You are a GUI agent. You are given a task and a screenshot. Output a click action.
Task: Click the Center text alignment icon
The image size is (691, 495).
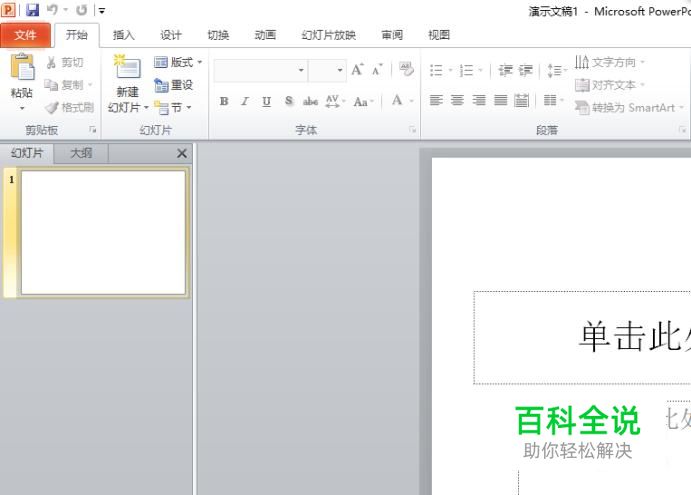coord(457,101)
